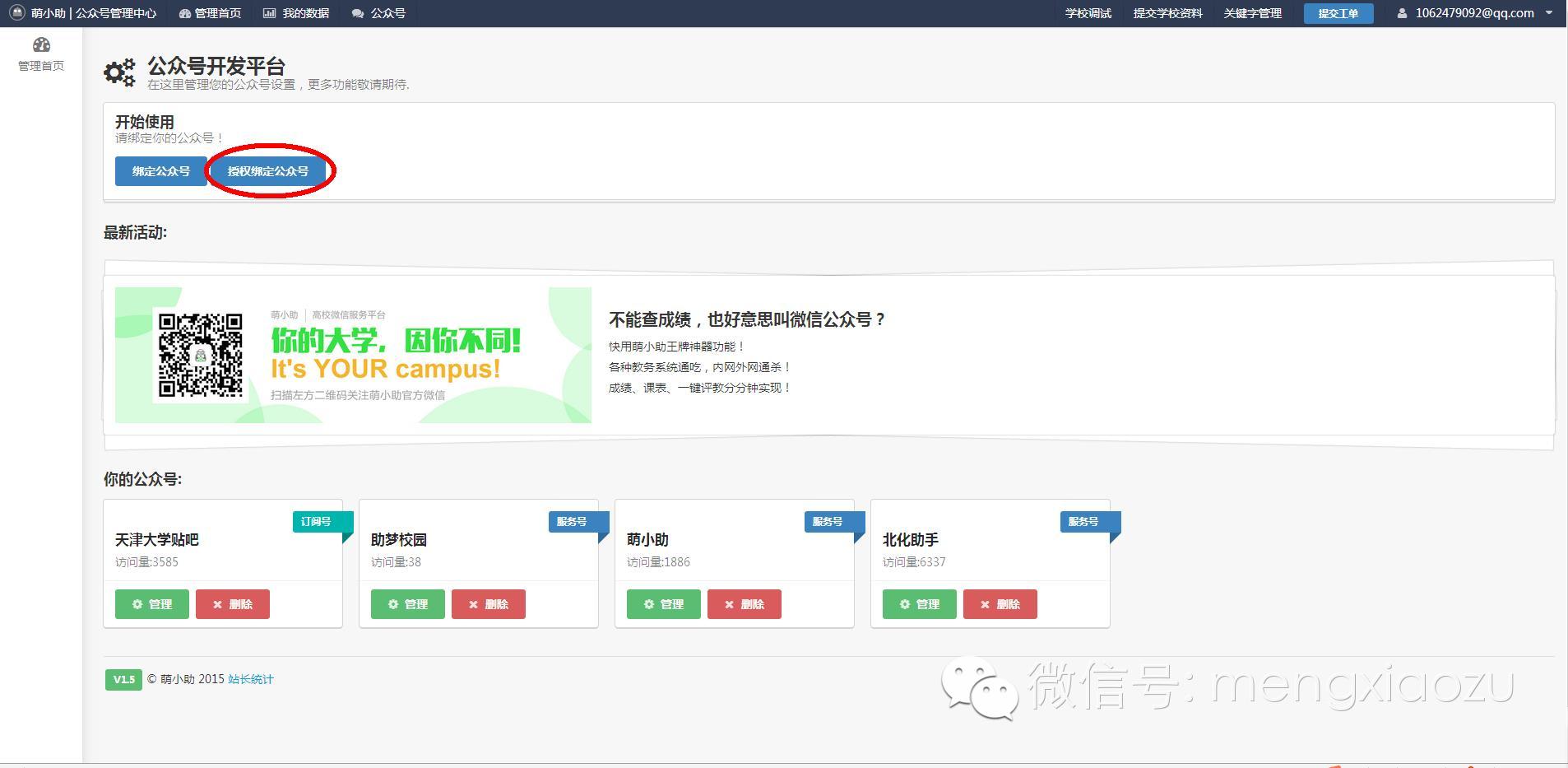Click the 访问量:38 text
Screen dimensions: 1568x768
point(396,562)
